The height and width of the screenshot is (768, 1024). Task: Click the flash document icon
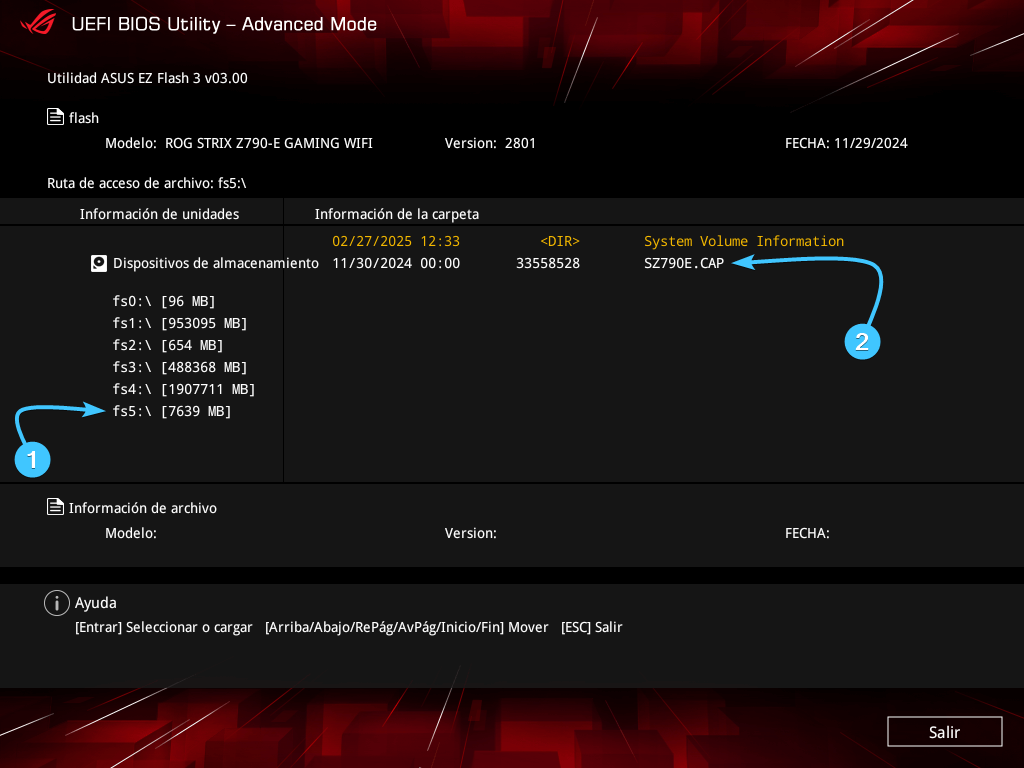56,117
